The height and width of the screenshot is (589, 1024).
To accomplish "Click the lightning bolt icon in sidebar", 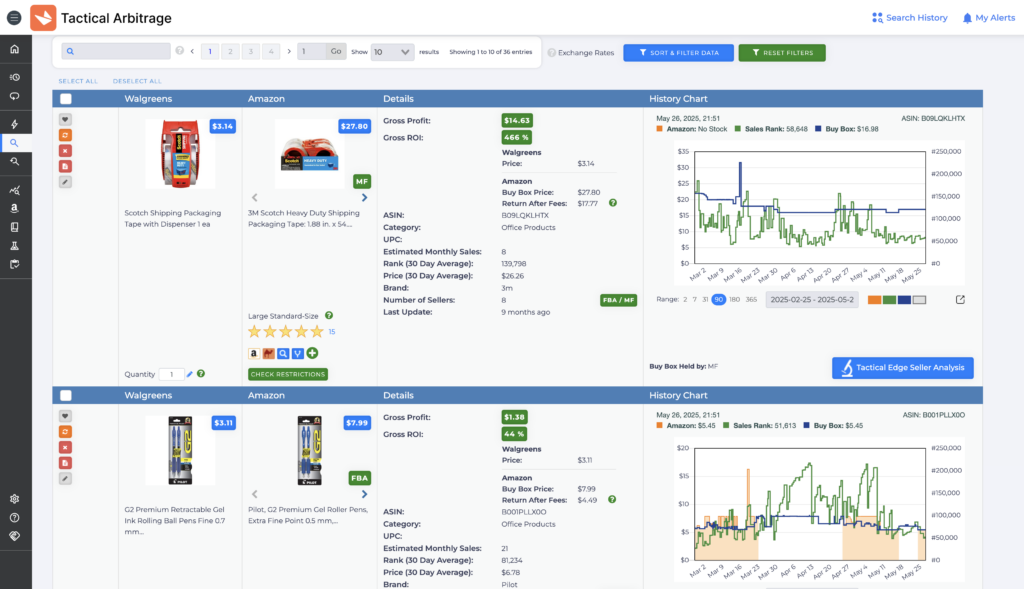I will pos(14,124).
